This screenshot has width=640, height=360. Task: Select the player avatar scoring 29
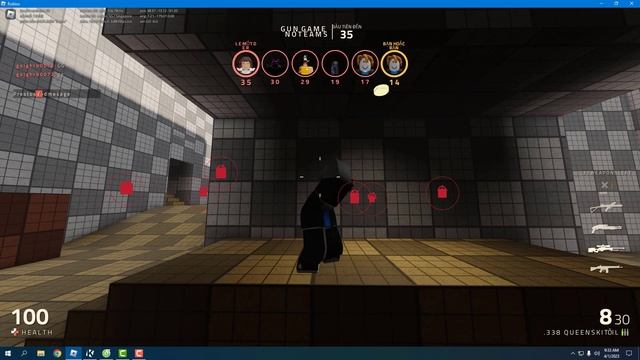click(305, 63)
